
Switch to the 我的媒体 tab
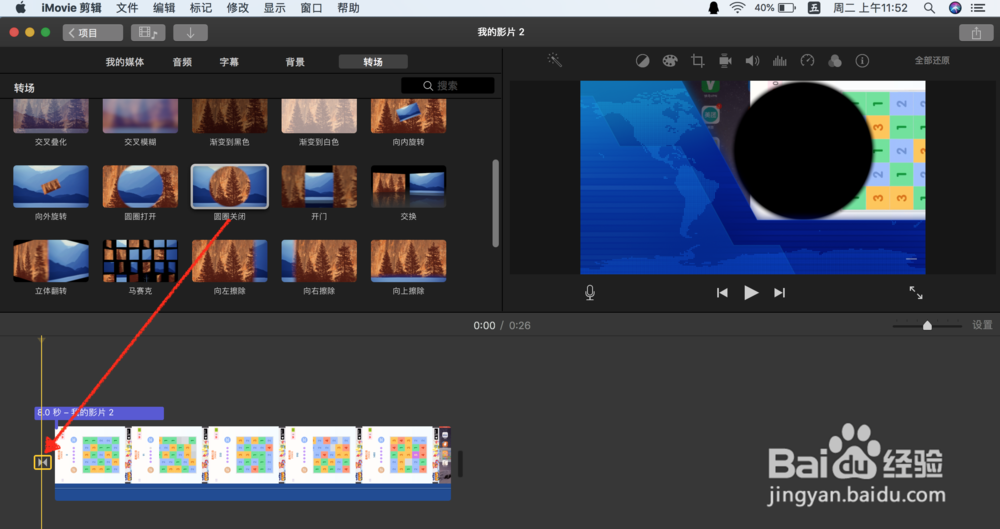tap(124, 62)
